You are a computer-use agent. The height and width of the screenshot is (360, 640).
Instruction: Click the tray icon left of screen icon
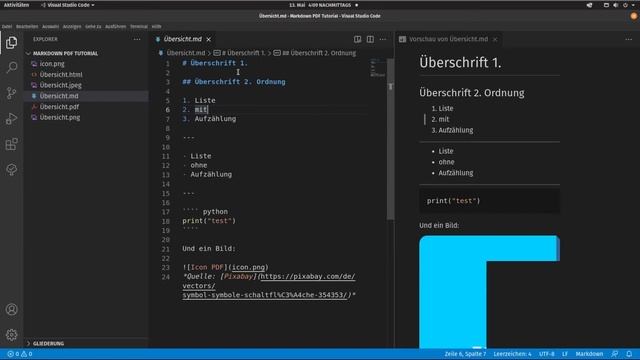589,5
